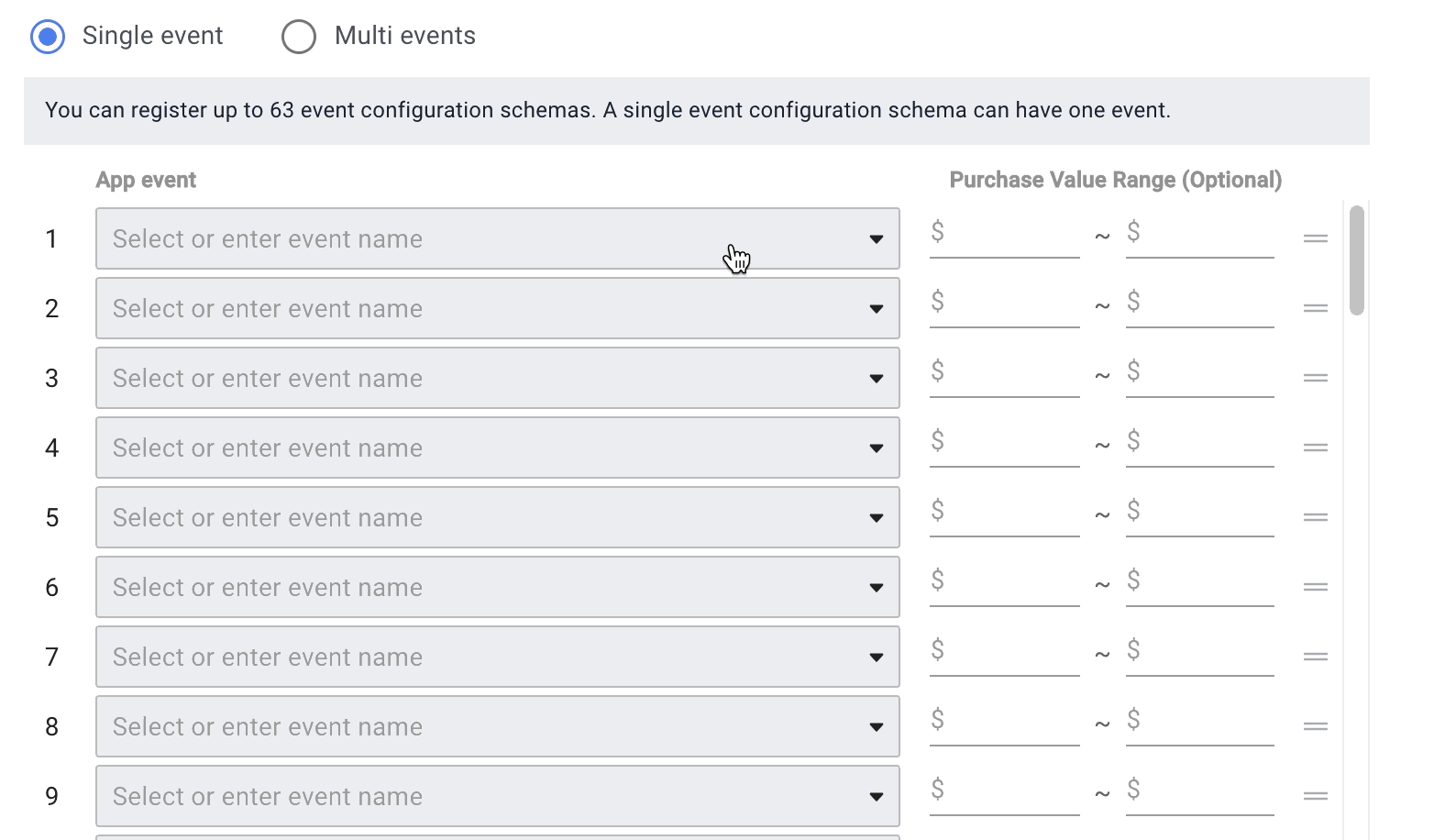Click the event name field in row 5
The image size is (1456, 840).
coord(497,517)
